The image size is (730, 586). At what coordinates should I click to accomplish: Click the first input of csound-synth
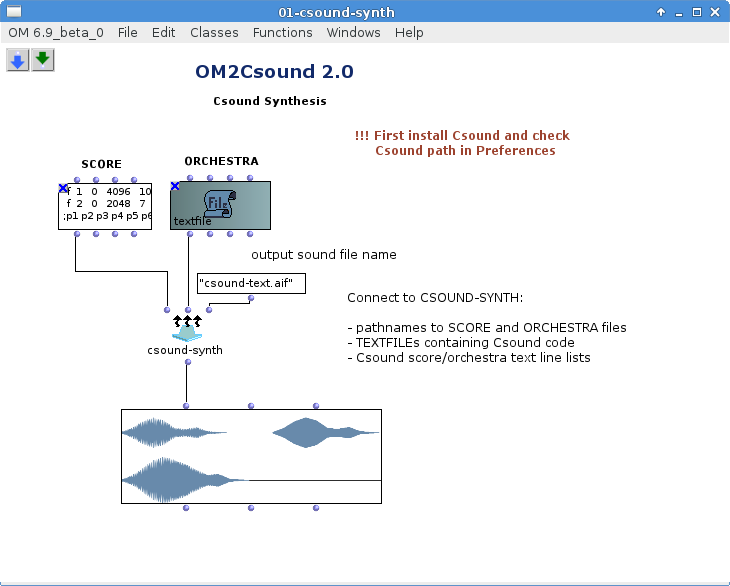point(167,310)
